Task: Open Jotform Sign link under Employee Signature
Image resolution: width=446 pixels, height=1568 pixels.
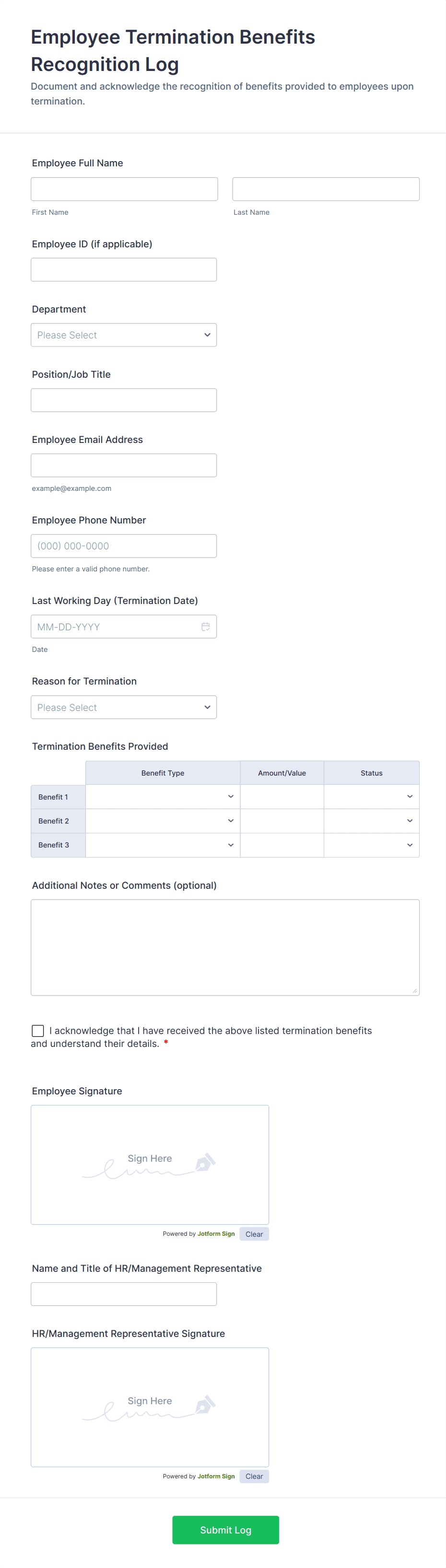Action: pyautogui.click(x=216, y=1234)
